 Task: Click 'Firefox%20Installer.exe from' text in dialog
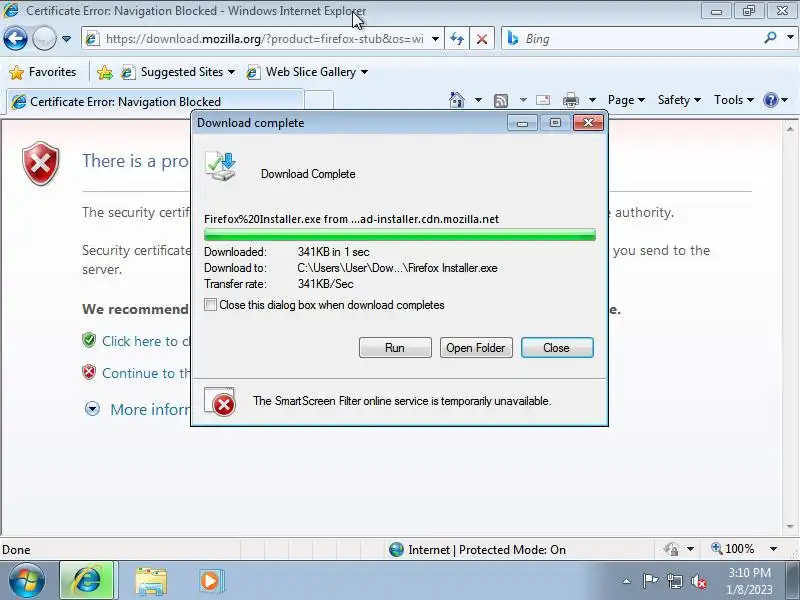[276, 219]
